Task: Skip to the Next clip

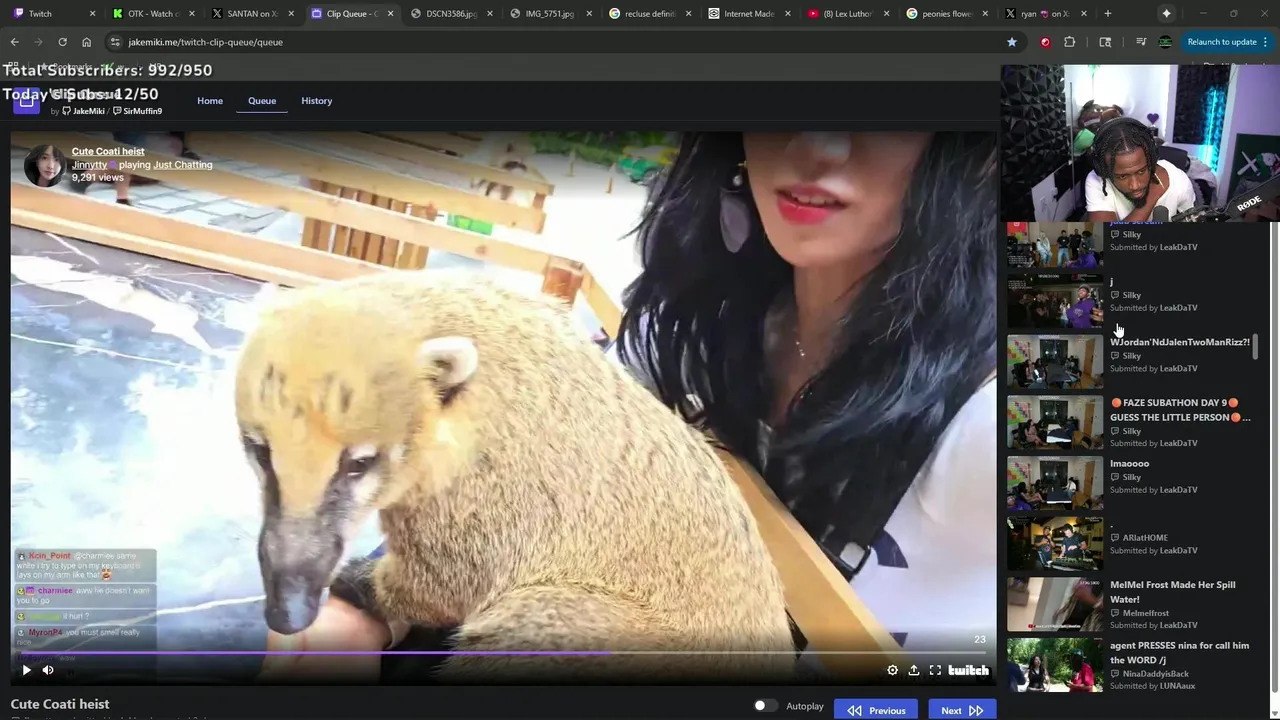Action: pyautogui.click(x=961, y=710)
